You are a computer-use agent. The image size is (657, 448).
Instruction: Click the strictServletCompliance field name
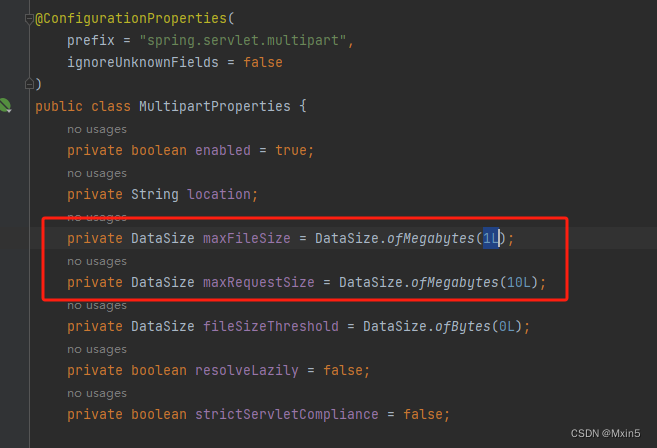(x=287, y=414)
